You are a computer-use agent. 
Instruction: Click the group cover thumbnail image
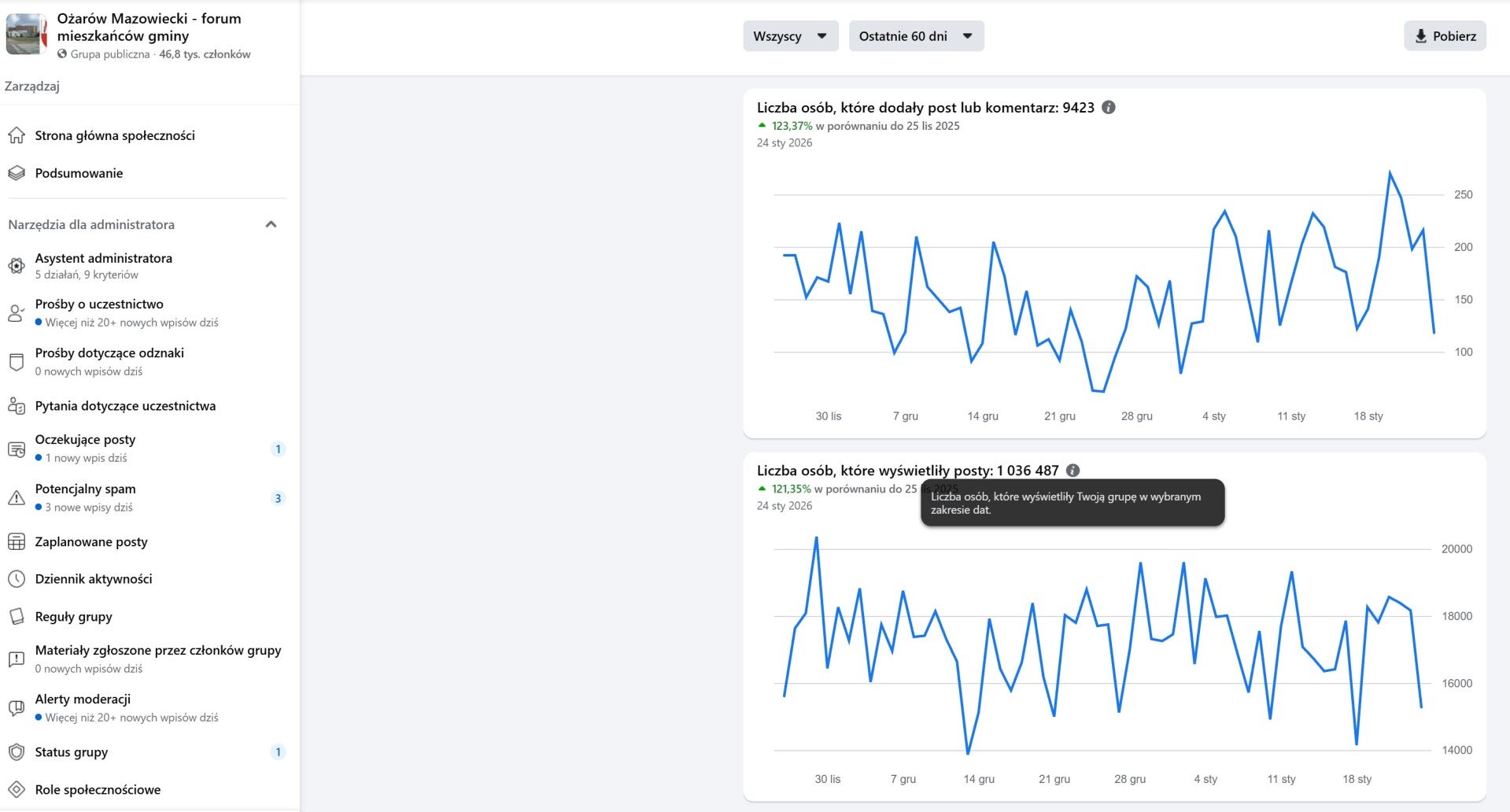pyautogui.click(x=26, y=35)
